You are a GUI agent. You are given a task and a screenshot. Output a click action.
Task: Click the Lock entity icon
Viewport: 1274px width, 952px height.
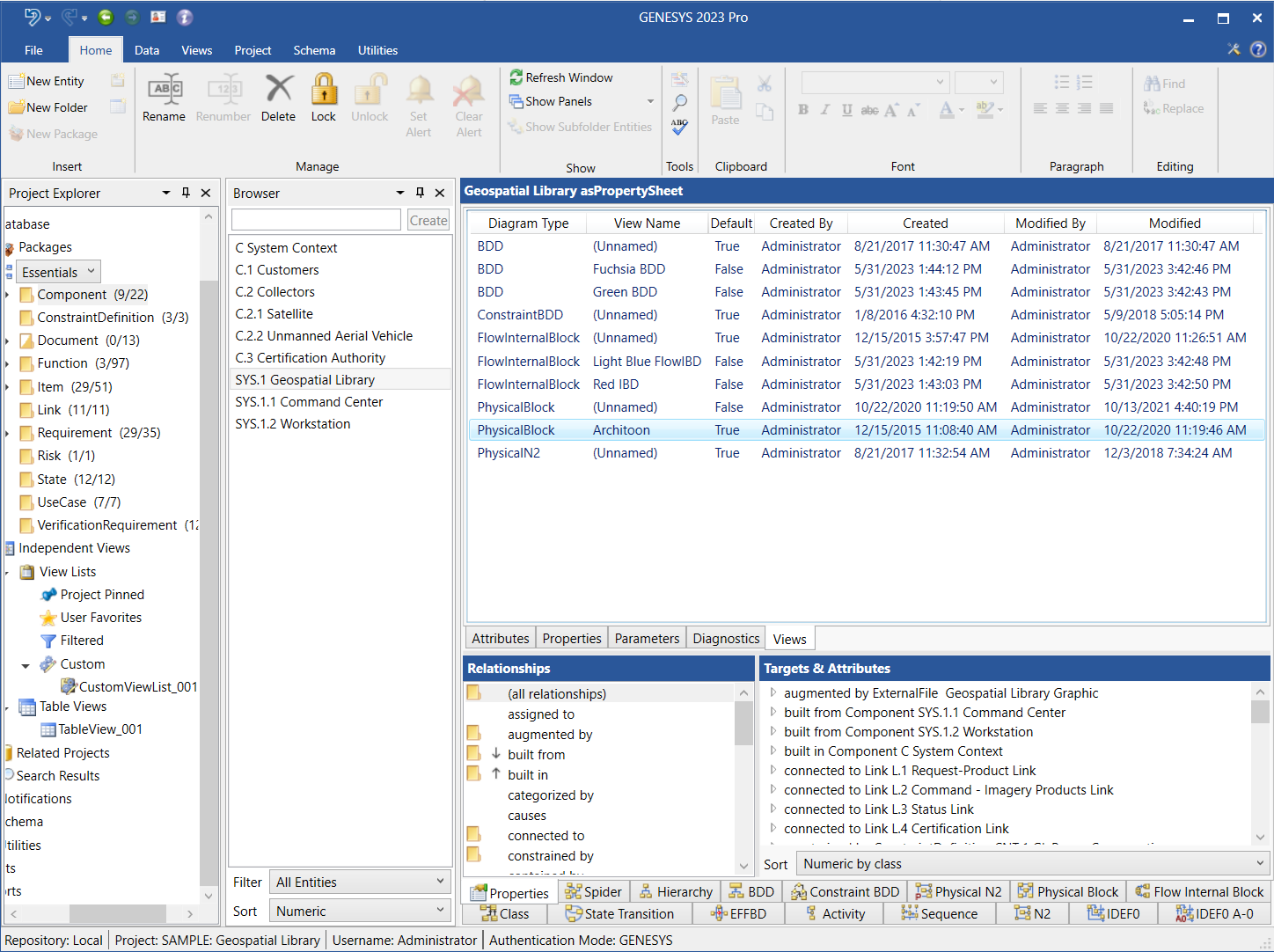pos(324,90)
